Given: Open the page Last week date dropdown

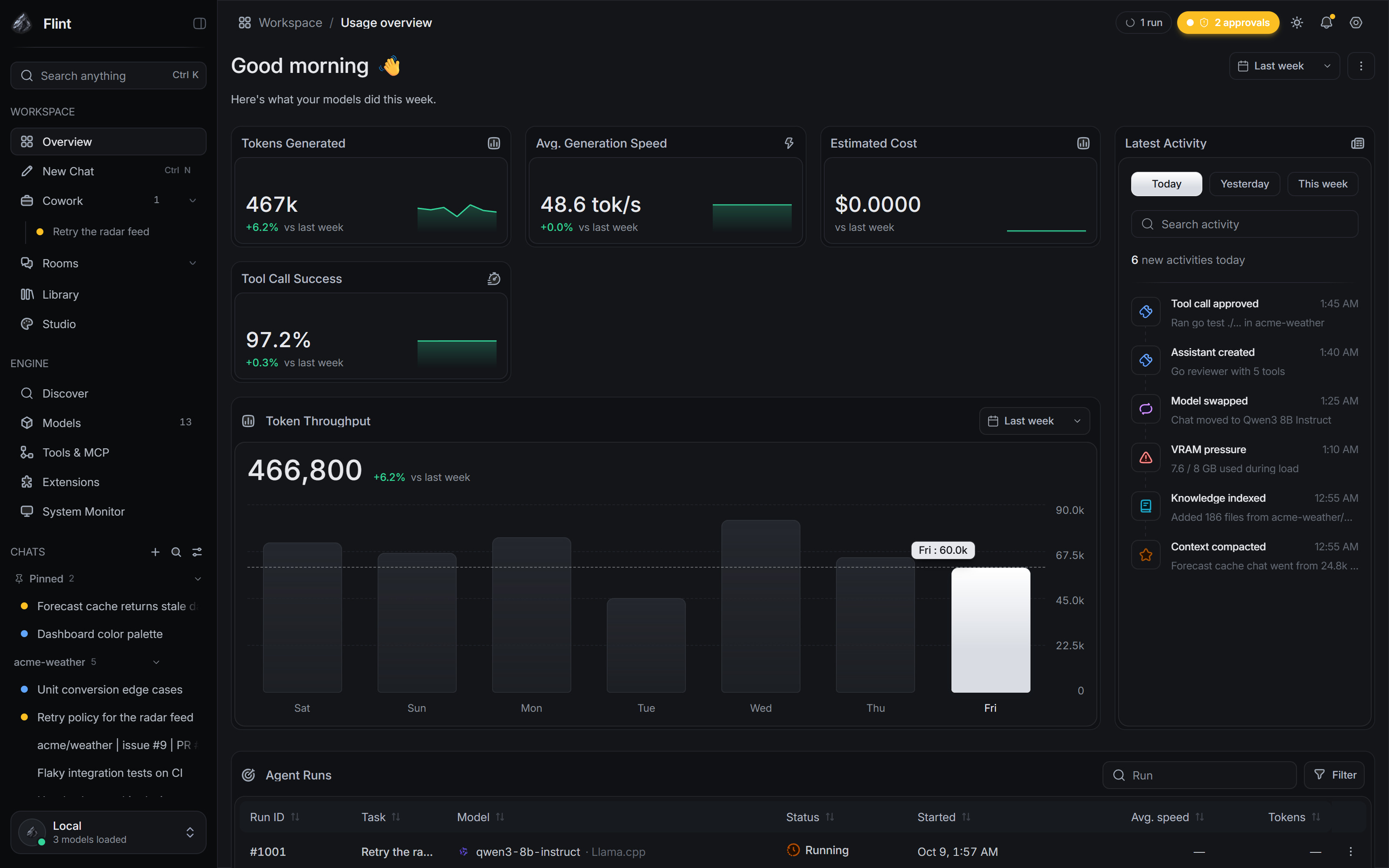Looking at the screenshot, I should coord(1284,66).
